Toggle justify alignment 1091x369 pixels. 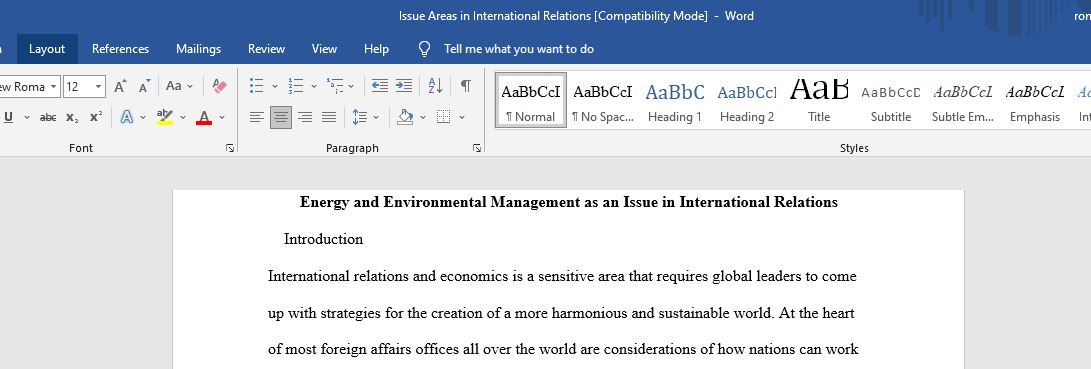329,117
